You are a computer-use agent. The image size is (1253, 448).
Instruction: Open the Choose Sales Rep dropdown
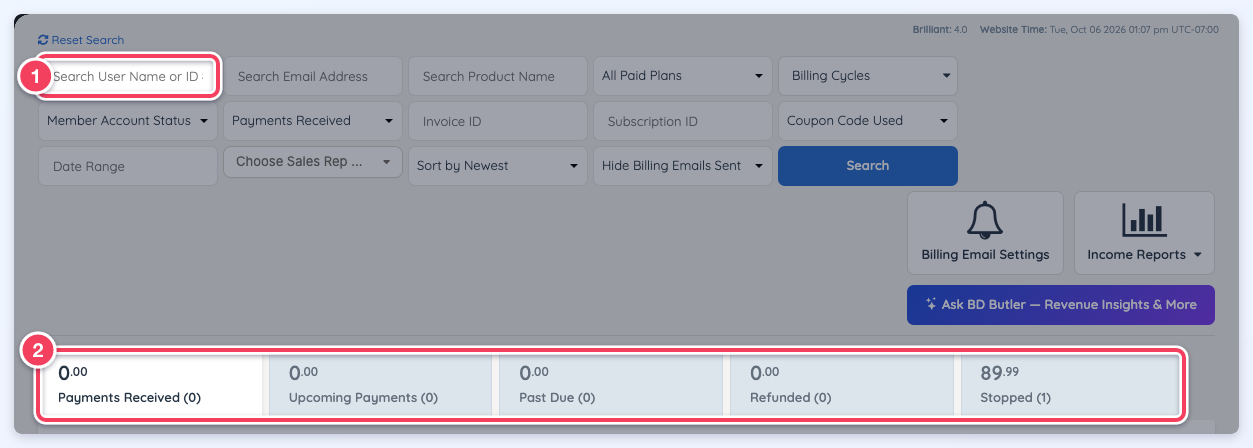[313, 162]
